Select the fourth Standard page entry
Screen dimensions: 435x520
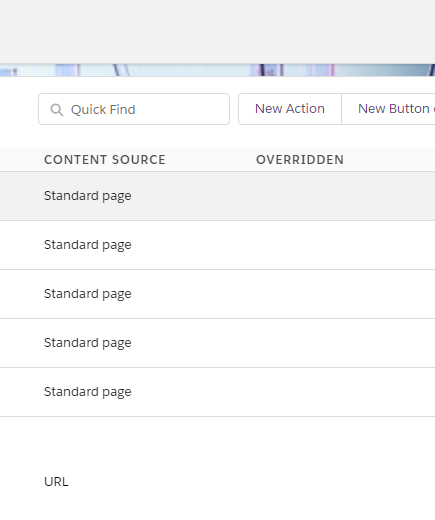coord(88,343)
